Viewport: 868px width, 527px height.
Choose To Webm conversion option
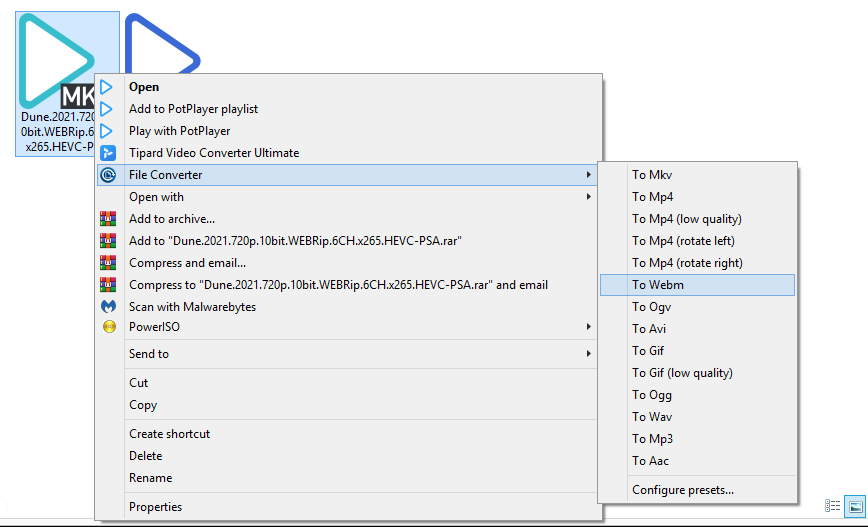point(658,285)
